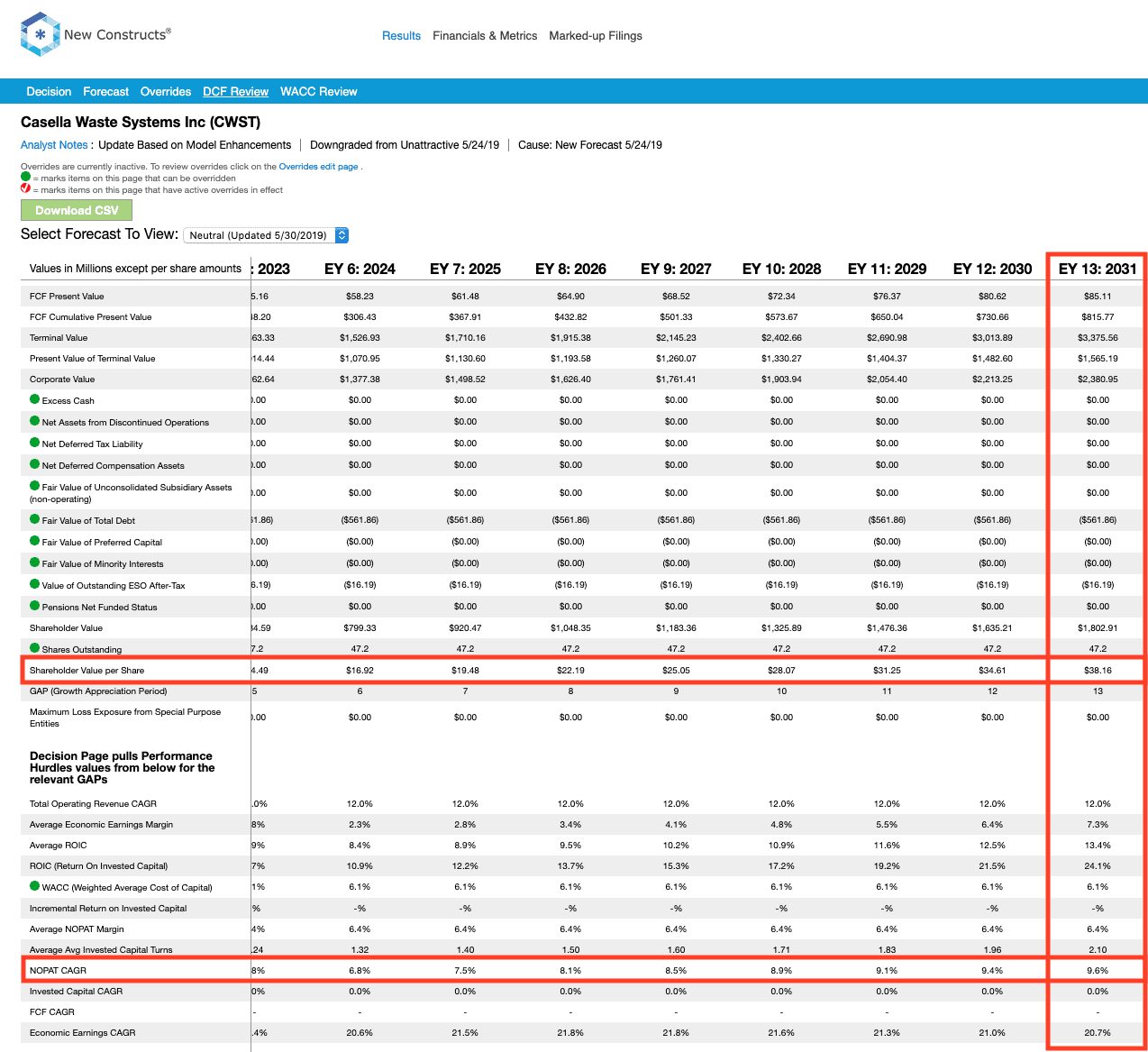The image size is (1148, 1052).
Task: Go to the Forecast page
Action: [105, 92]
